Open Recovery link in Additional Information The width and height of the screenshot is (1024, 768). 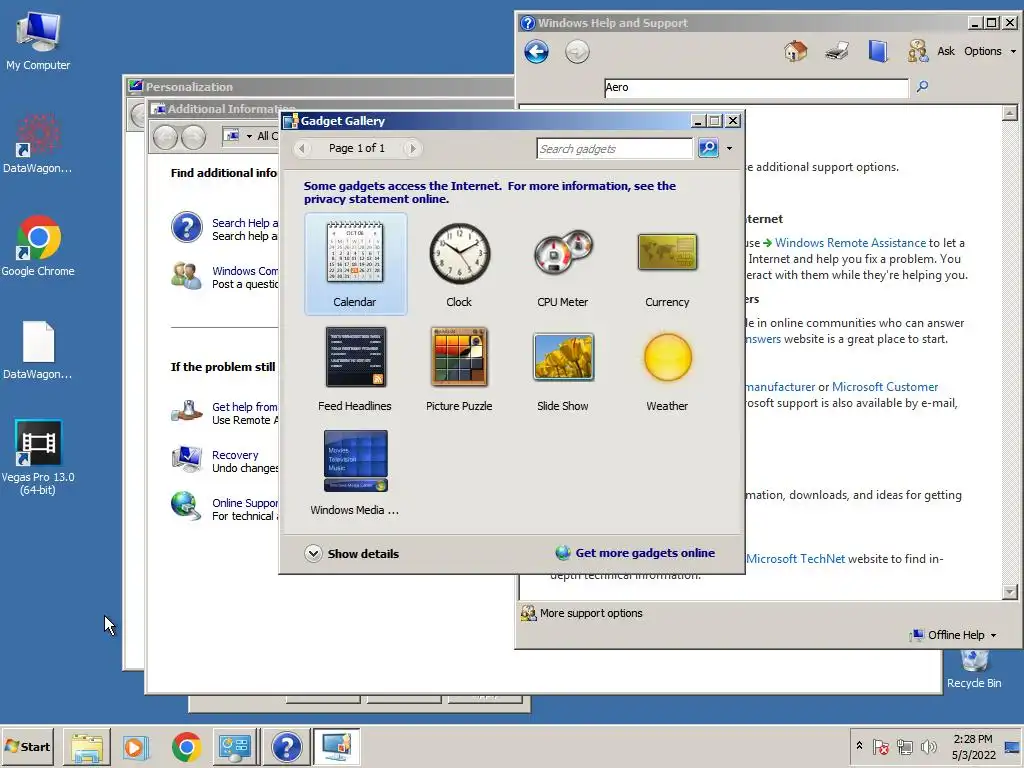(x=235, y=455)
